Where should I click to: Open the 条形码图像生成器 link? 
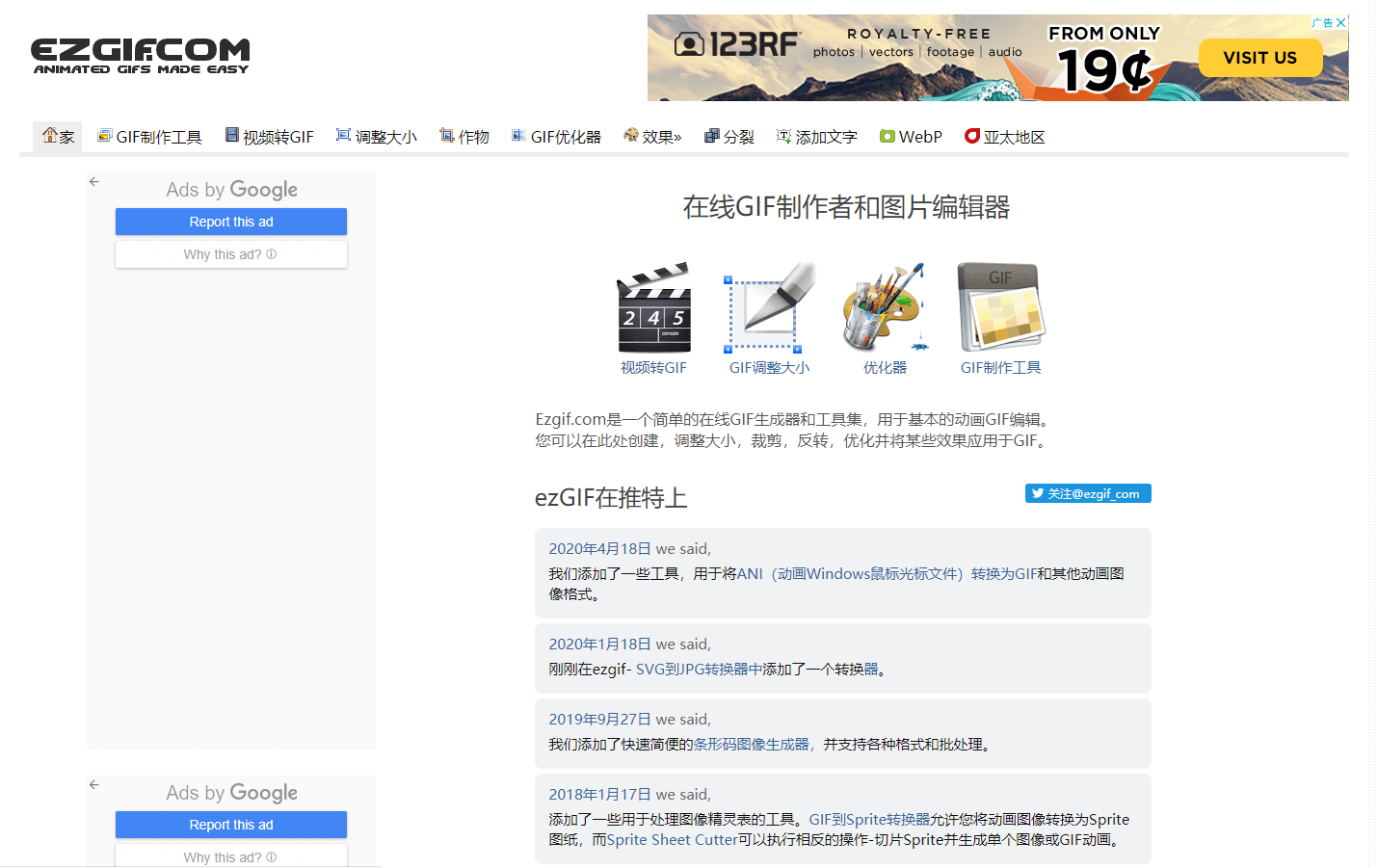coord(751,745)
